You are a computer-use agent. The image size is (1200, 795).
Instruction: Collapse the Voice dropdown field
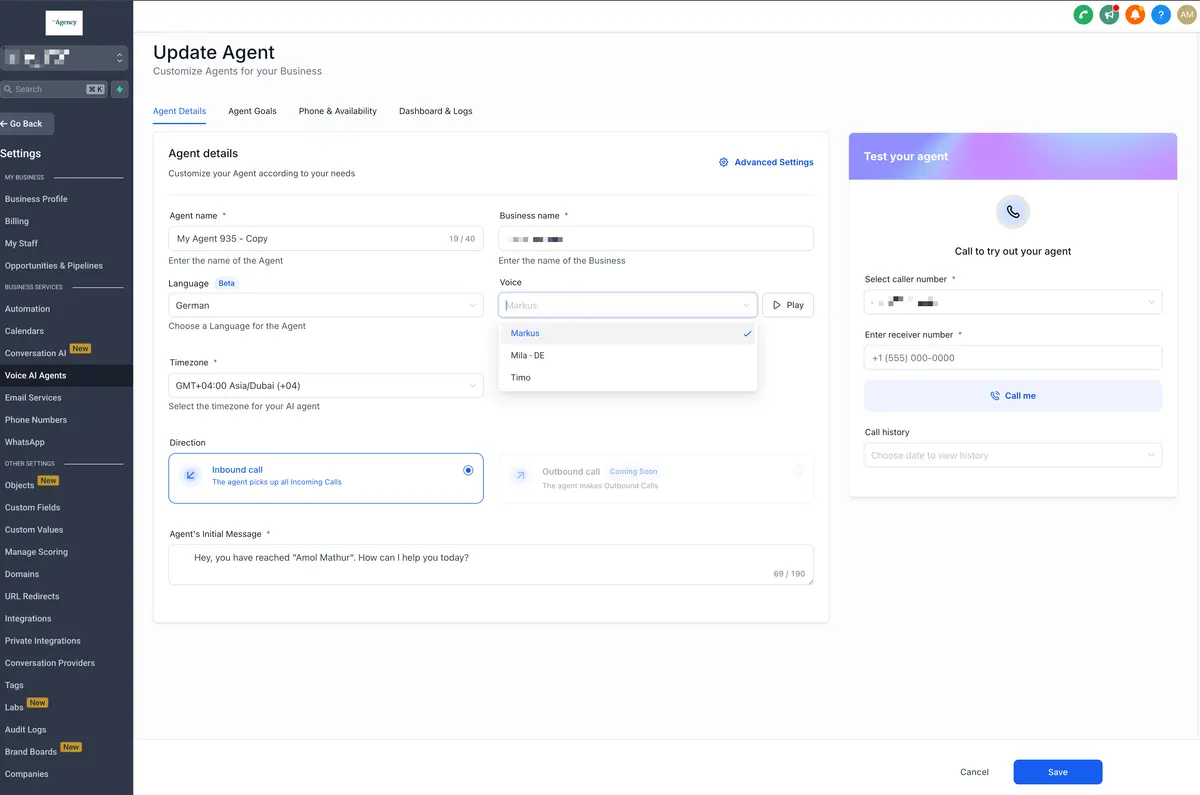point(628,305)
